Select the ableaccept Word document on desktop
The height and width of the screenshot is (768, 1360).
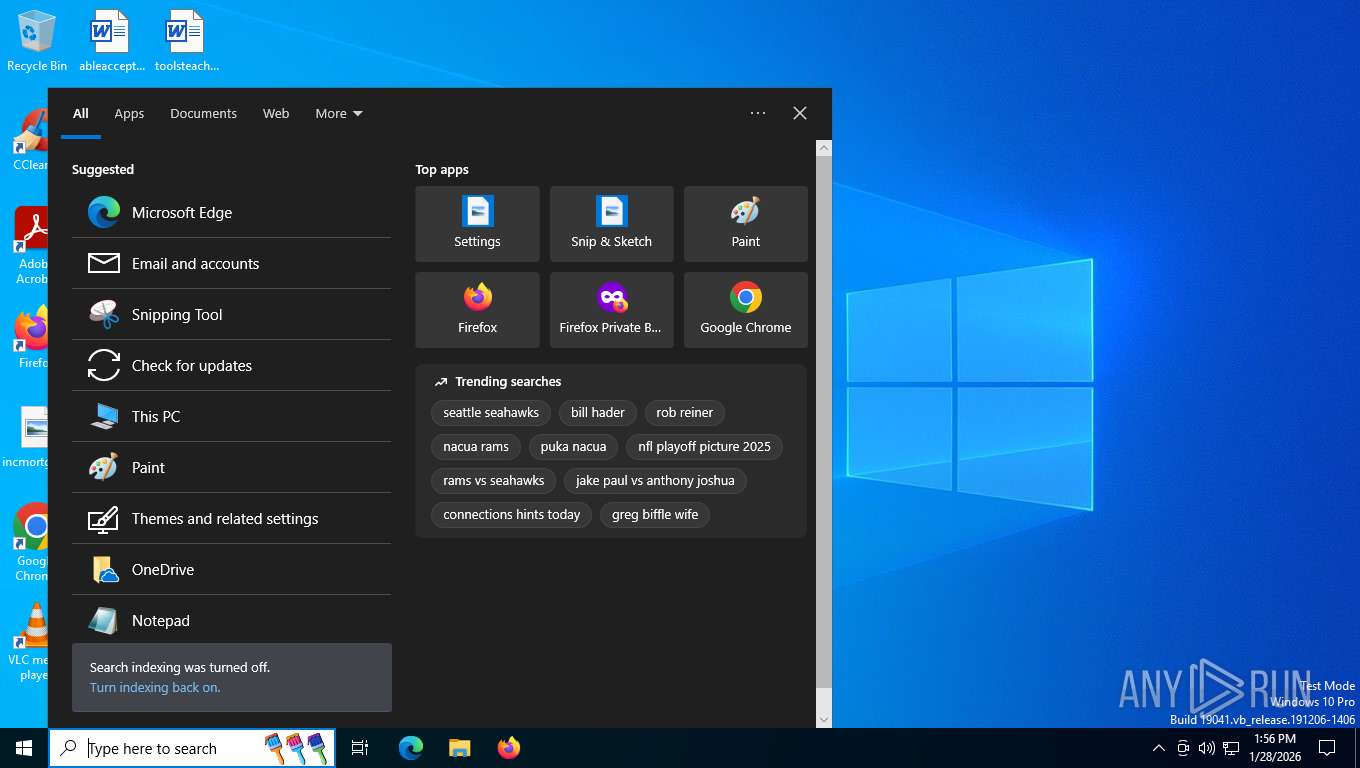111,42
